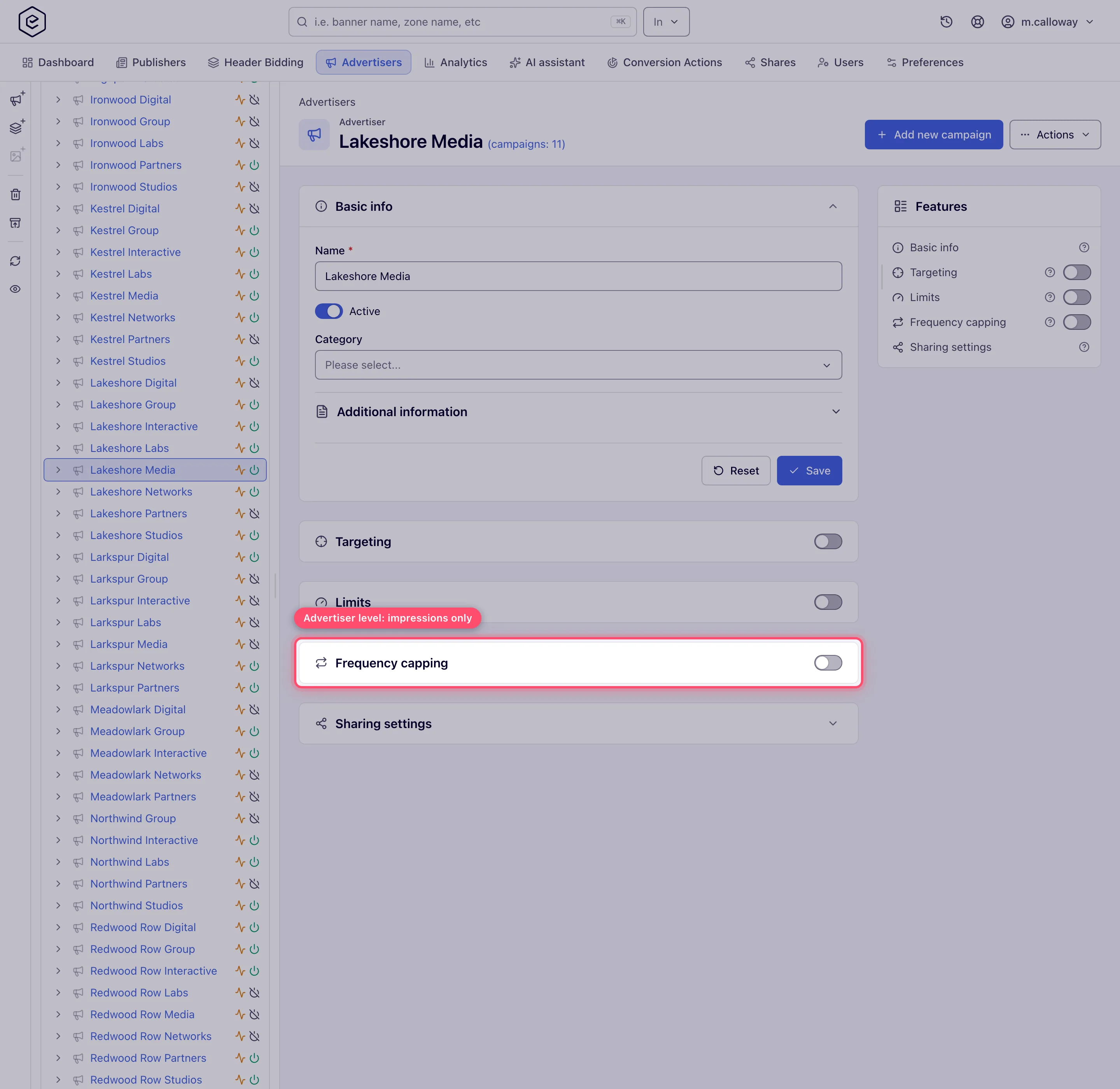Screen dimensions: 1120x1089
Task: Click the refresh sidebar icon
Action: [16, 261]
